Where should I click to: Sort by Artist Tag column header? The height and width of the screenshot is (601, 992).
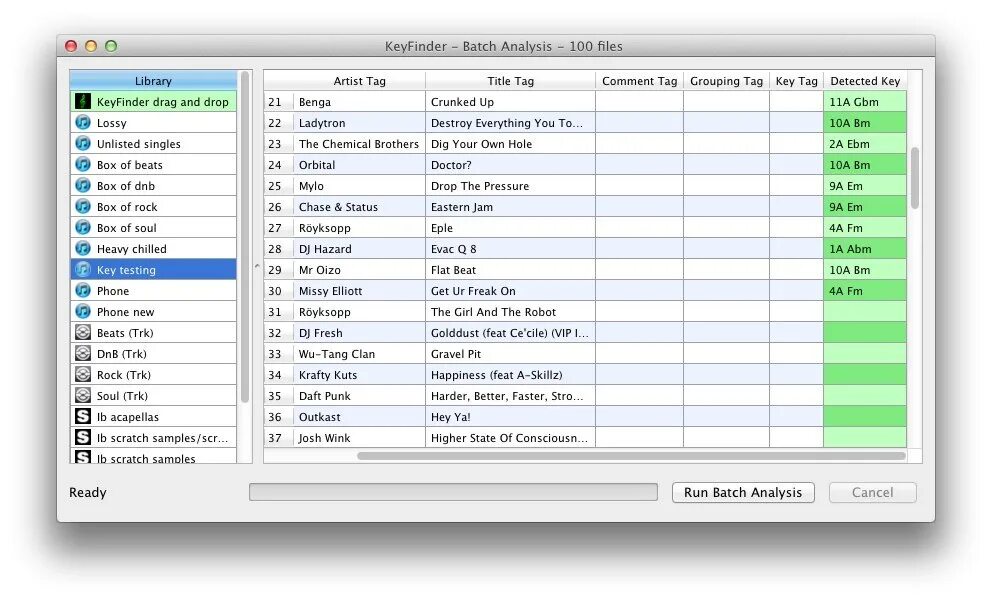[359, 80]
